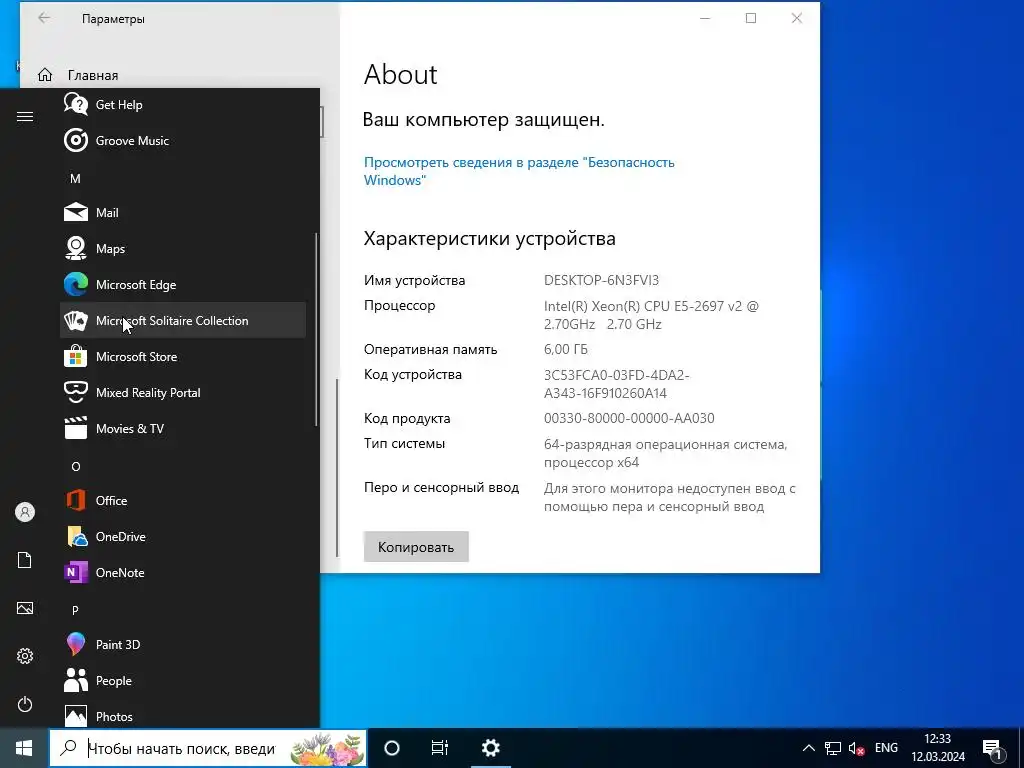The width and height of the screenshot is (1024, 768).
Task: Switch the ENG input language indicator
Action: pyautogui.click(x=886, y=748)
